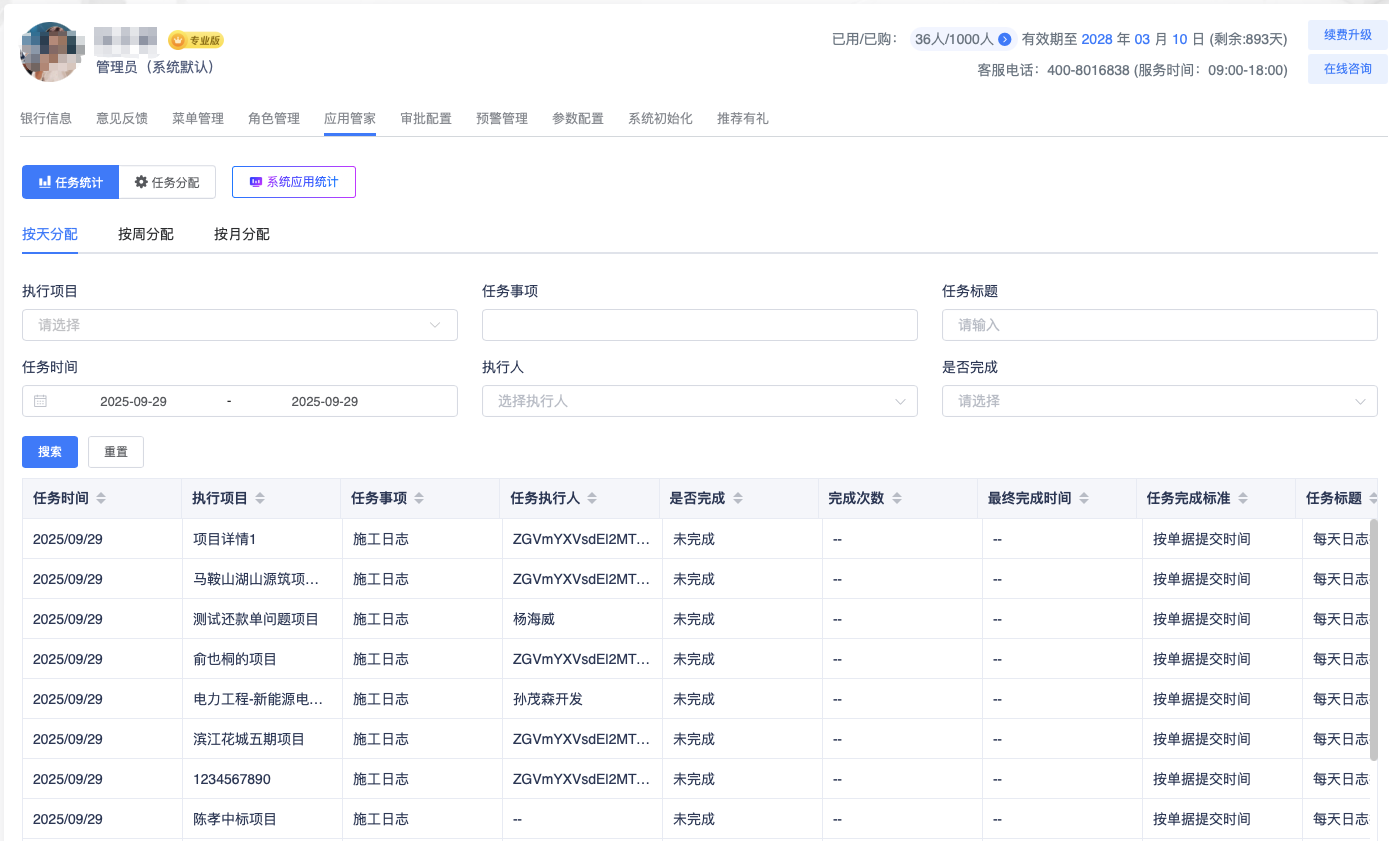Screen dimensions: 1389x841
Task: Sort table by 执行项目 column icon
Action: tap(260, 498)
